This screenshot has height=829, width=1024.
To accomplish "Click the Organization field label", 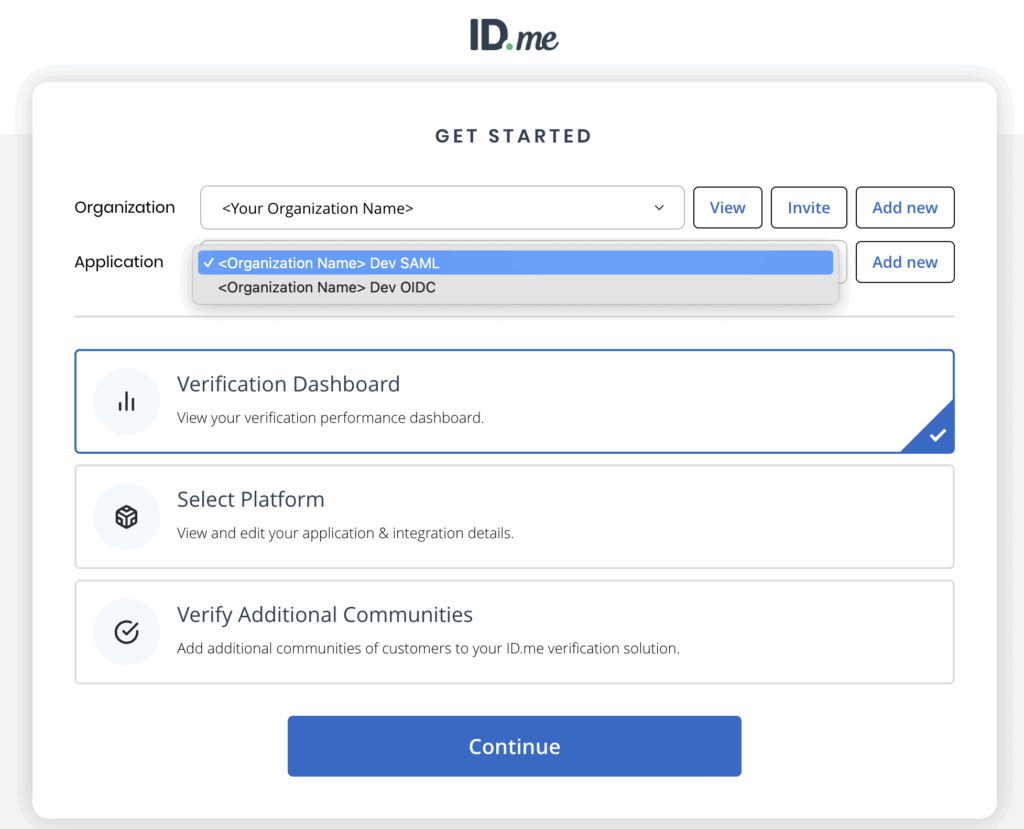I will tap(125, 207).
